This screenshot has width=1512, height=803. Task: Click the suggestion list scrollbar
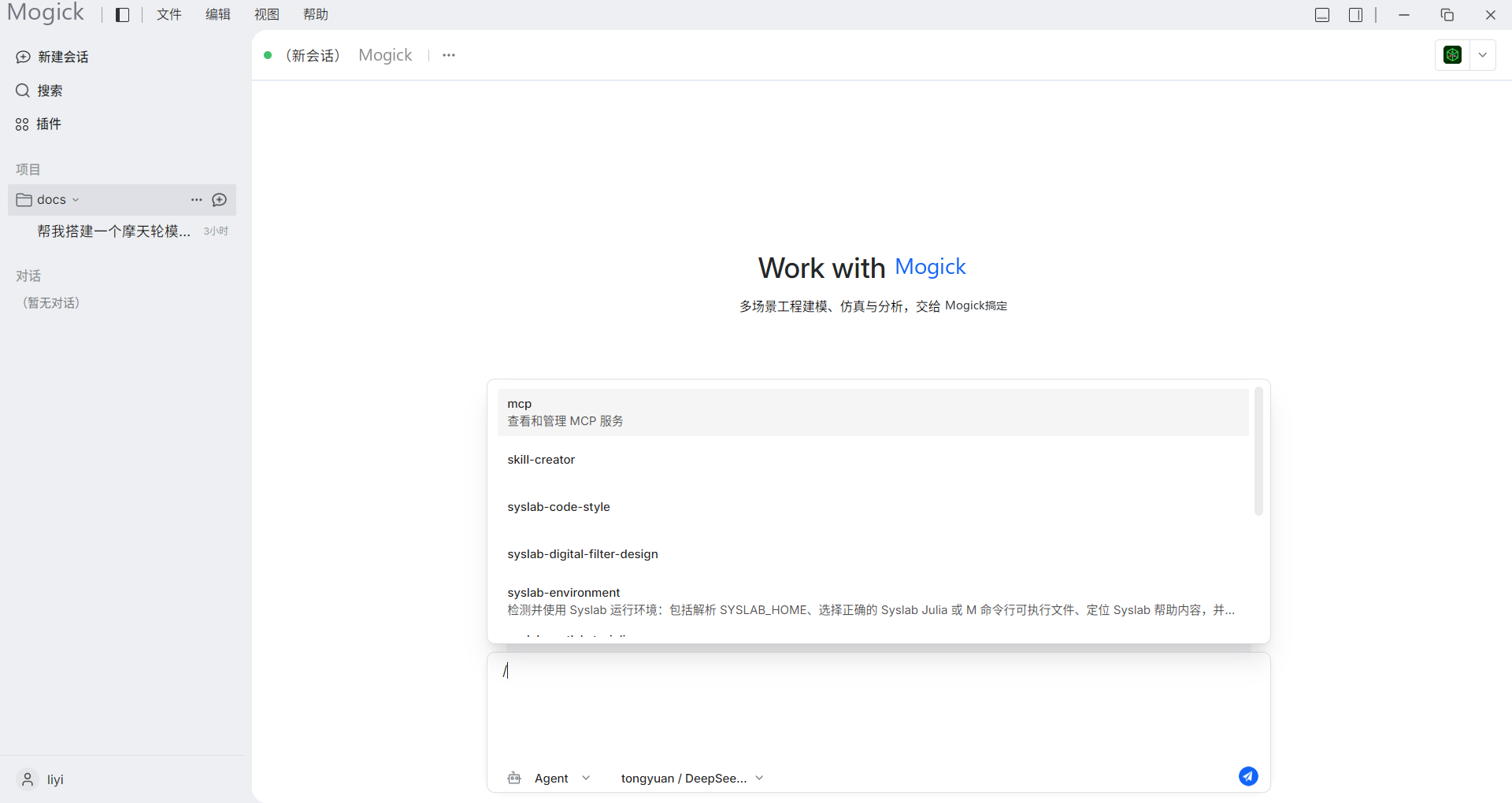[x=1258, y=451]
